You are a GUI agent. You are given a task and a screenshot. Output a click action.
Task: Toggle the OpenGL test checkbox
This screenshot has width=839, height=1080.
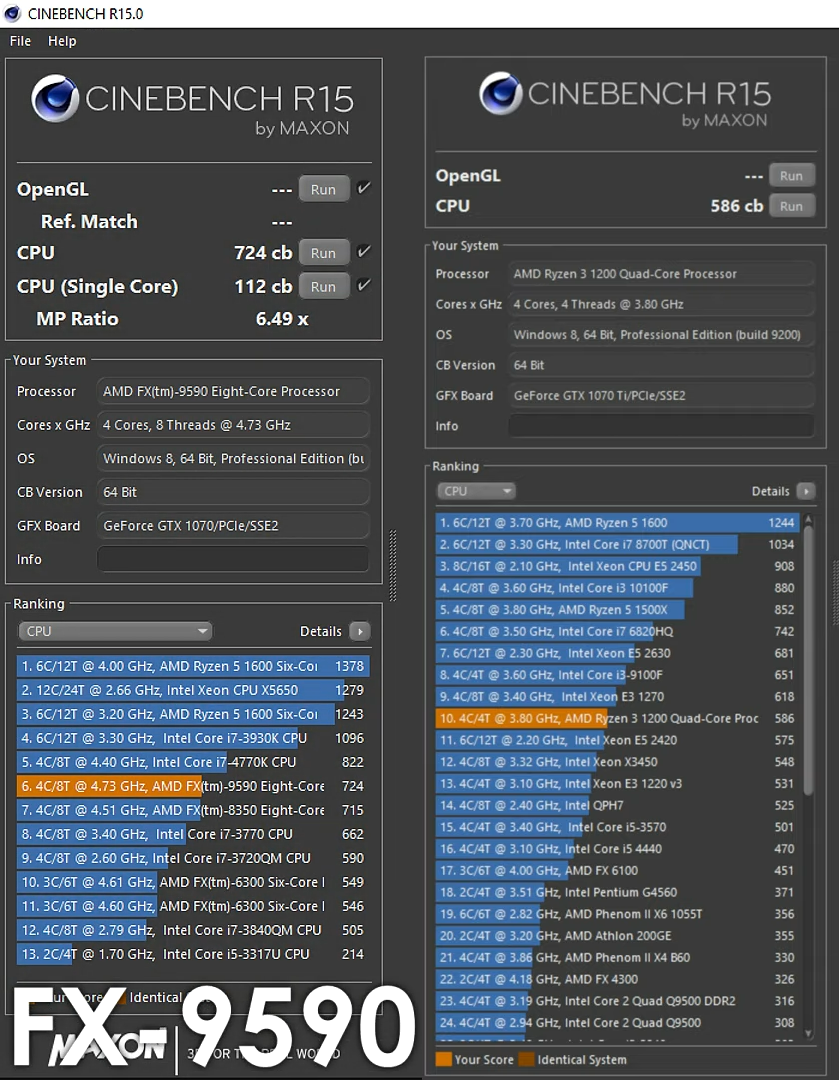click(364, 187)
